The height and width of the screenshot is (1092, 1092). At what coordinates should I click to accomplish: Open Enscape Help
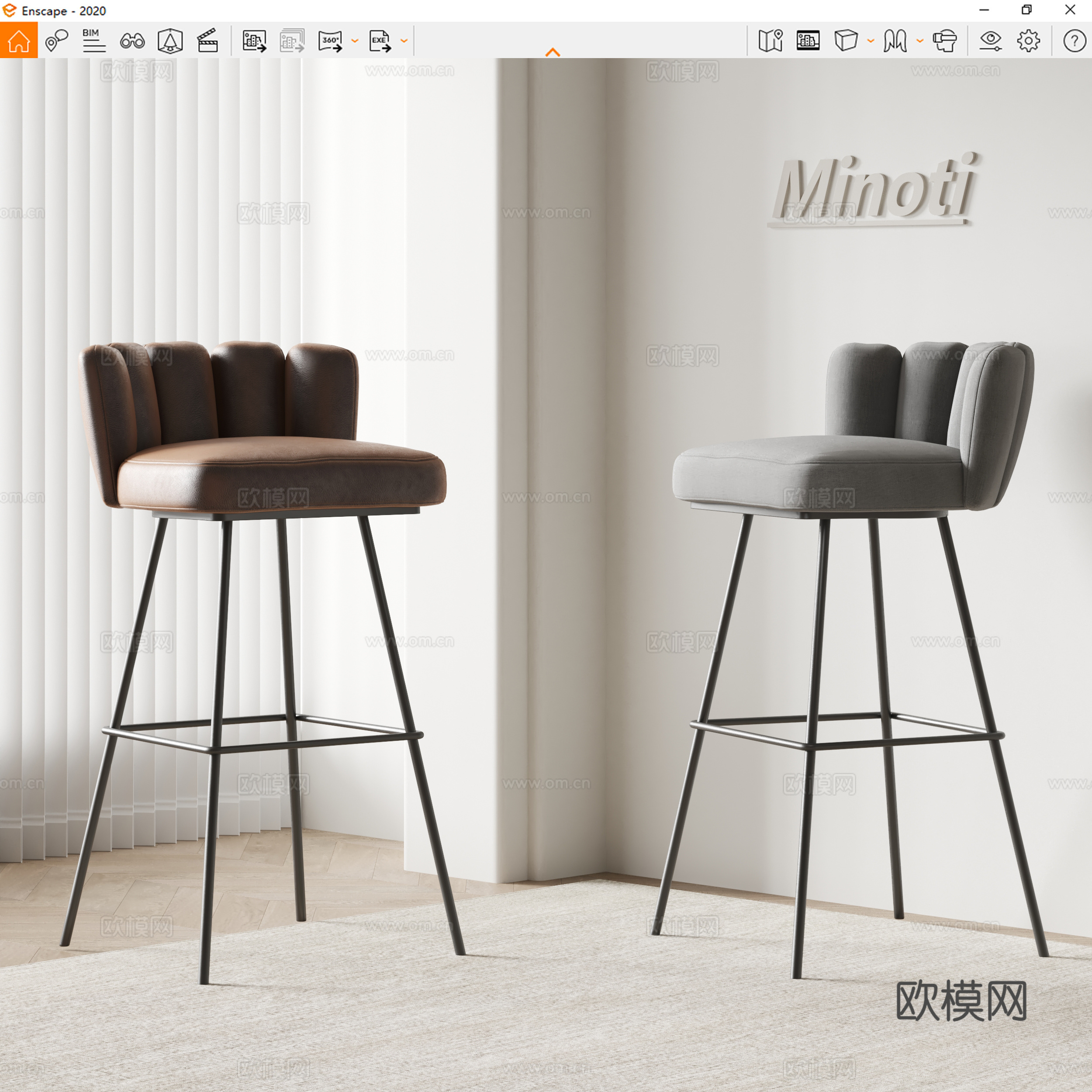[1070, 40]
